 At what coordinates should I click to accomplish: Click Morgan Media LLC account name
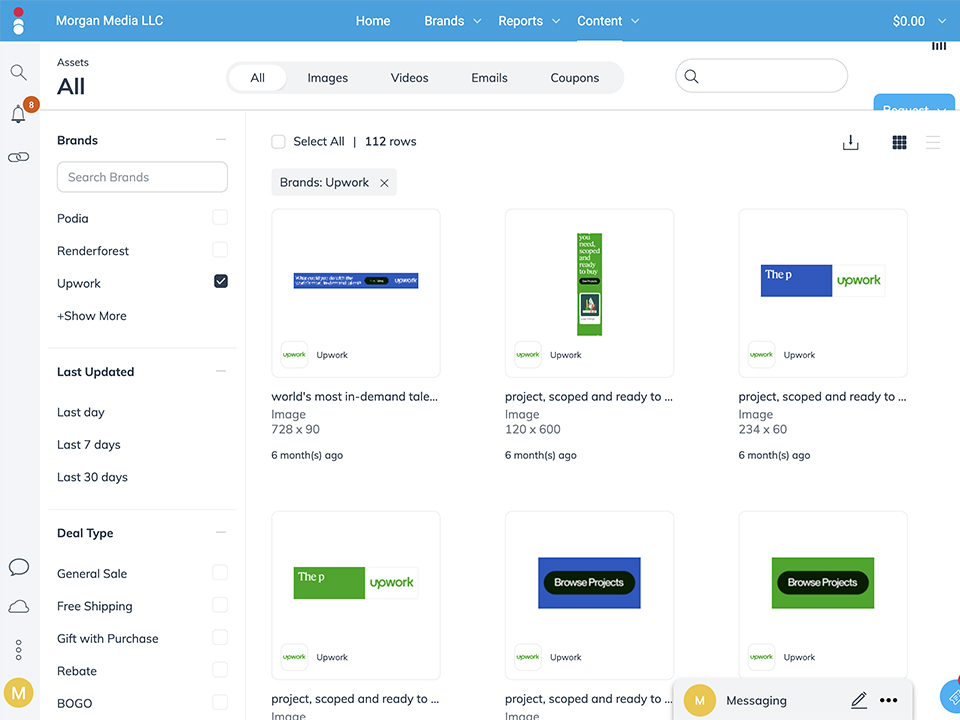pos(110,21)
